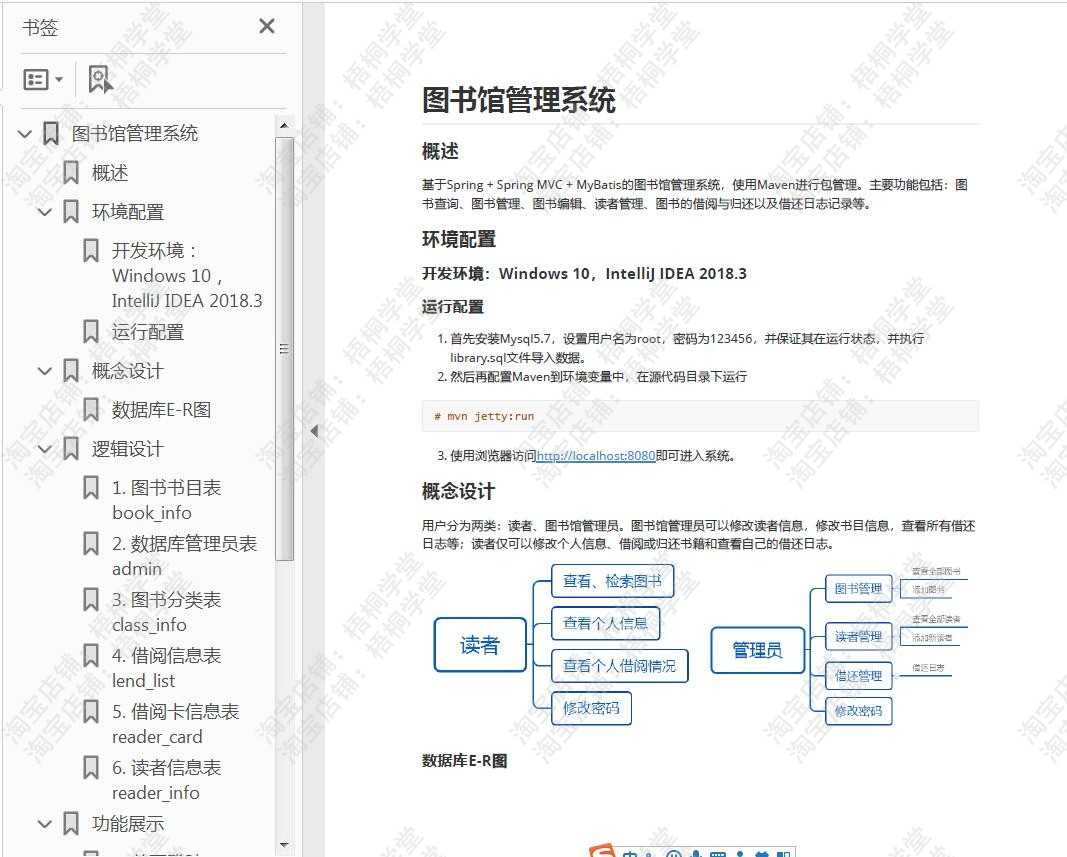Collapse the 逻辑设计 bookmark node

click(x=45, y=449)
